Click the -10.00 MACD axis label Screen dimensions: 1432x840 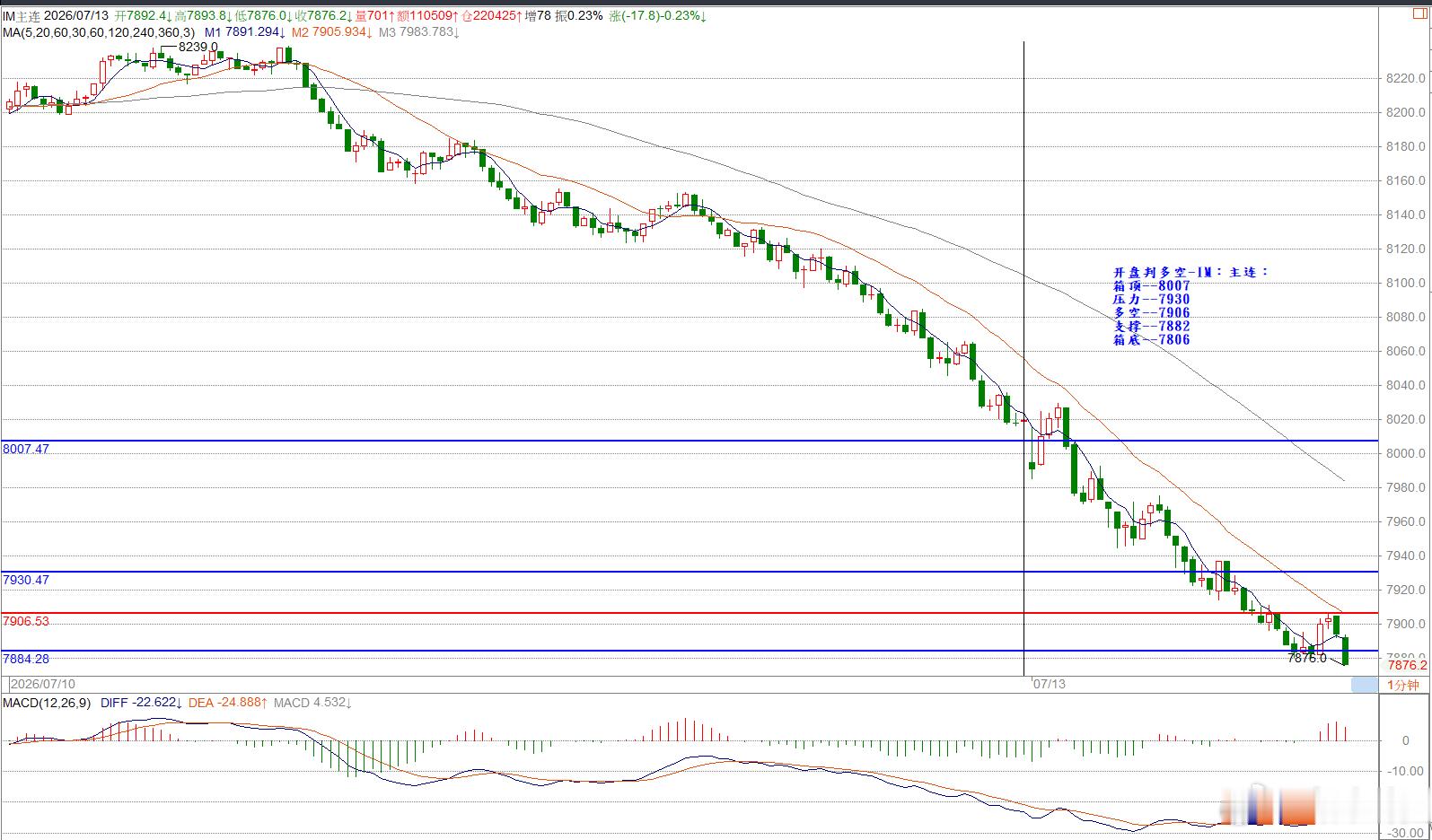click(x=1406, y=771)
